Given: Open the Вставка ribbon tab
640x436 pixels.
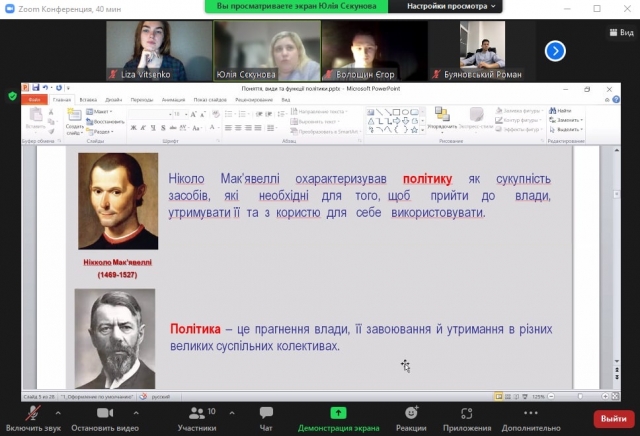Looking at the screenshot, I should [x=89, y=100].
